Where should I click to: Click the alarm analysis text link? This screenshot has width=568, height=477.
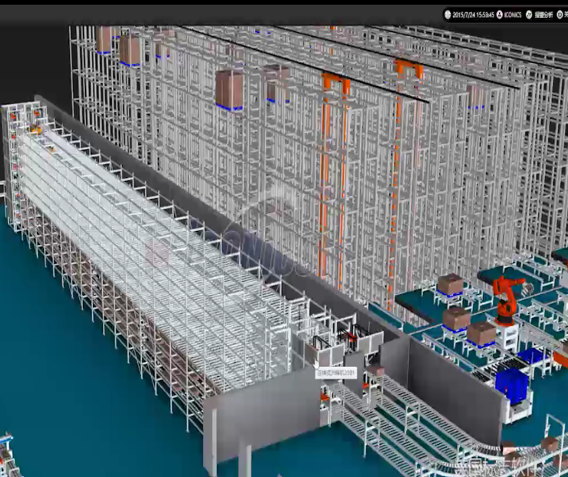pyautogui.click(x=544, y=15)
